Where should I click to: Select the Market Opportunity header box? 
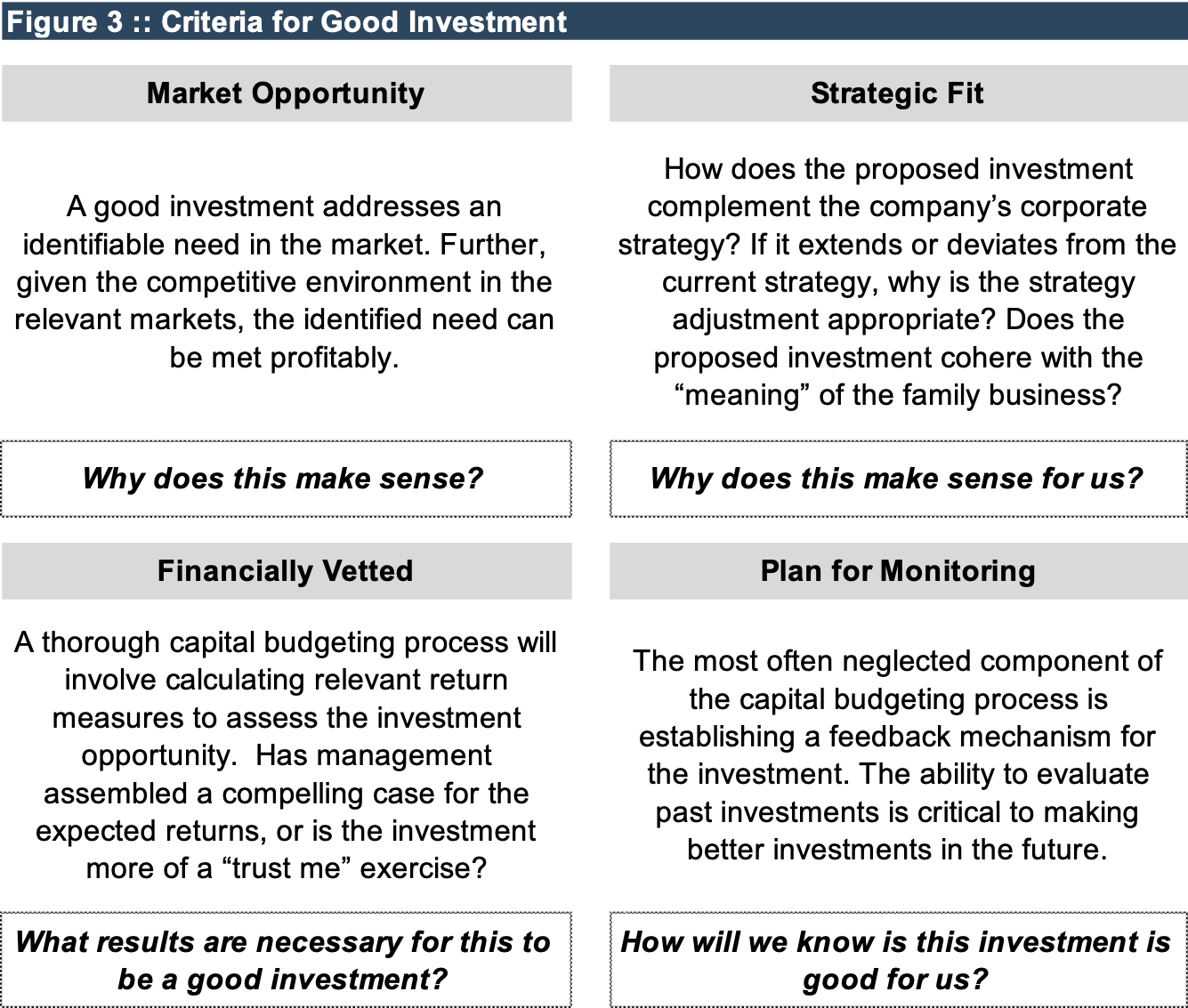point(286,93)
